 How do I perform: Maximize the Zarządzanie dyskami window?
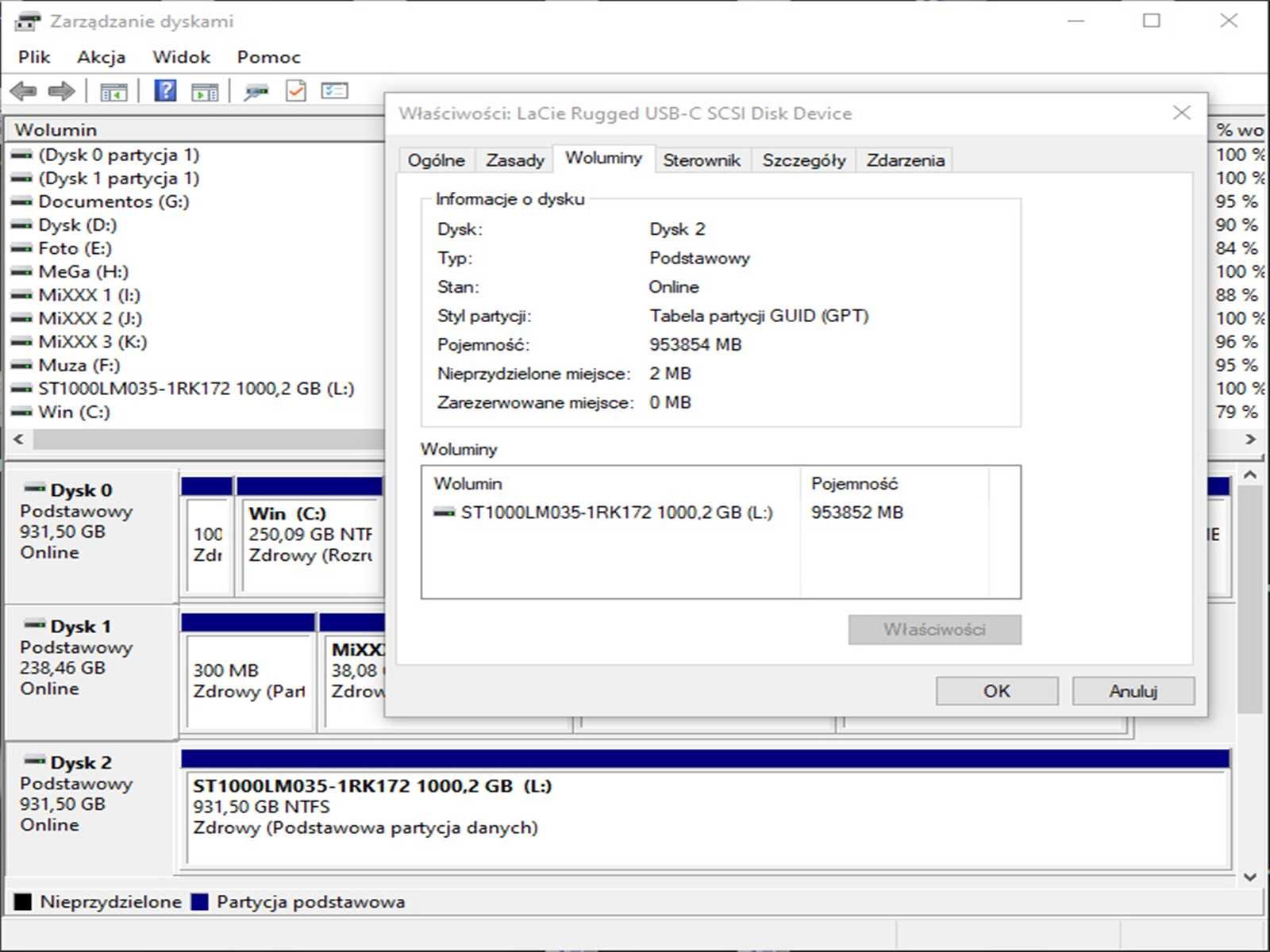tap(1152, 21)
